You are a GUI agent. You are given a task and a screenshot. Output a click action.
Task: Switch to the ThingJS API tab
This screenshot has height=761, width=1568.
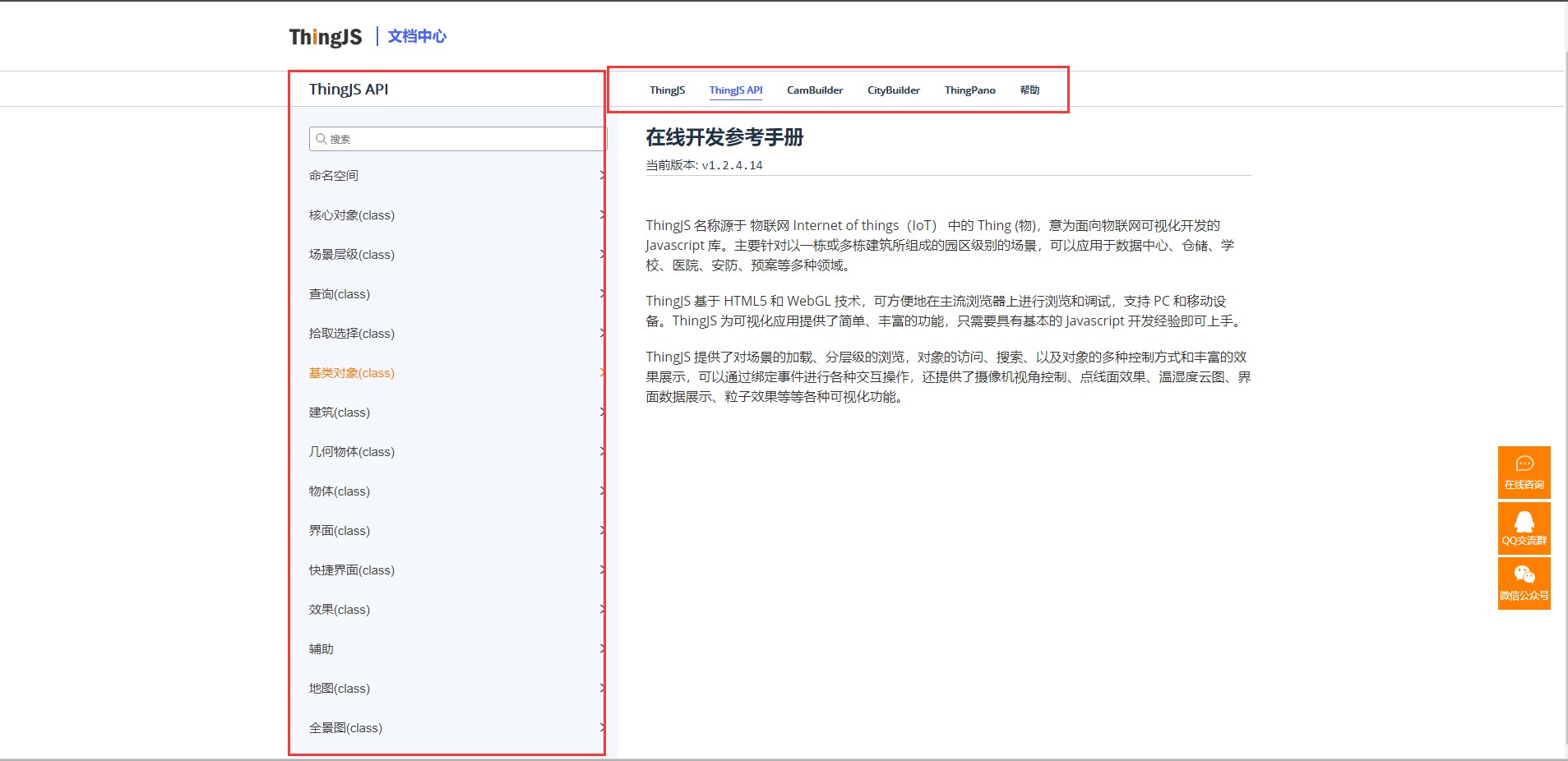pyautogui.click(x=736, y=90)
